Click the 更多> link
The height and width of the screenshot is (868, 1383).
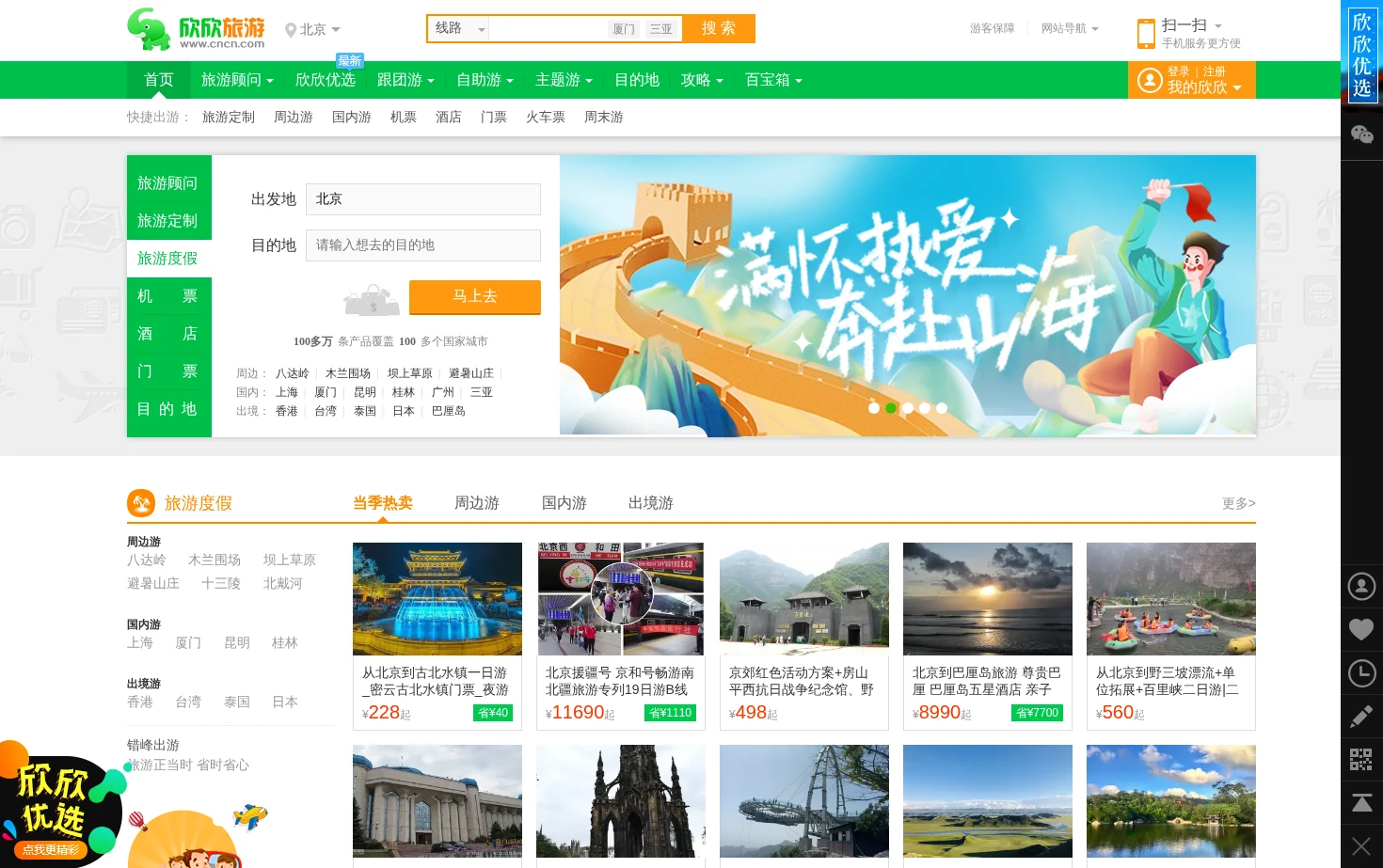[1239, 503]
